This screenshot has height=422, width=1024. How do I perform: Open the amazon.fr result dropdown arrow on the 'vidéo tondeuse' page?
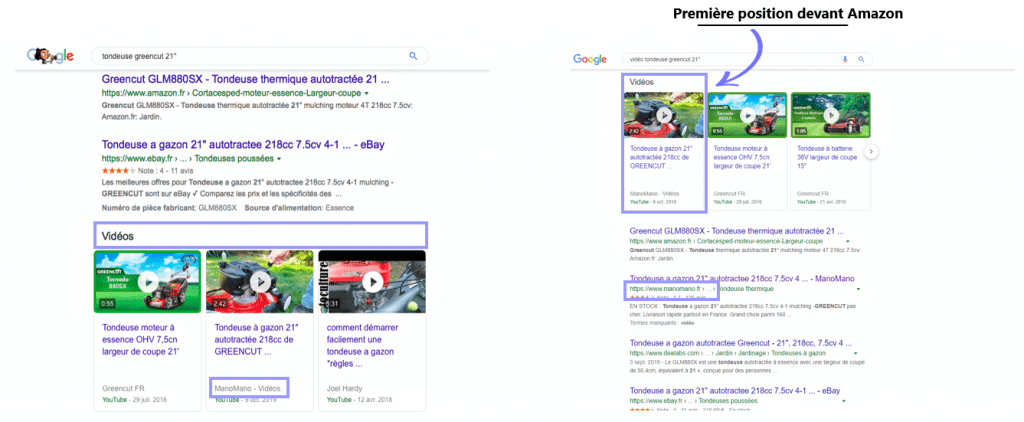[848, 242]
